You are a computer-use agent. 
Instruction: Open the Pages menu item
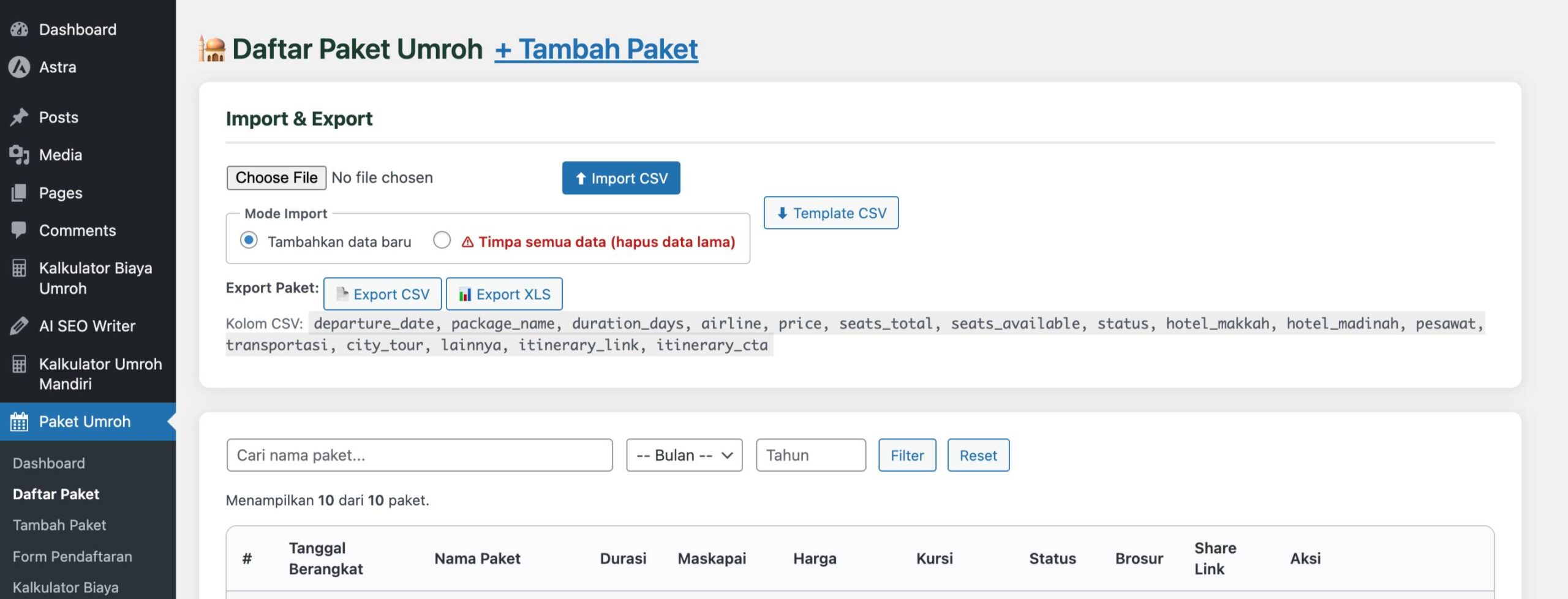tap(88, 193)
